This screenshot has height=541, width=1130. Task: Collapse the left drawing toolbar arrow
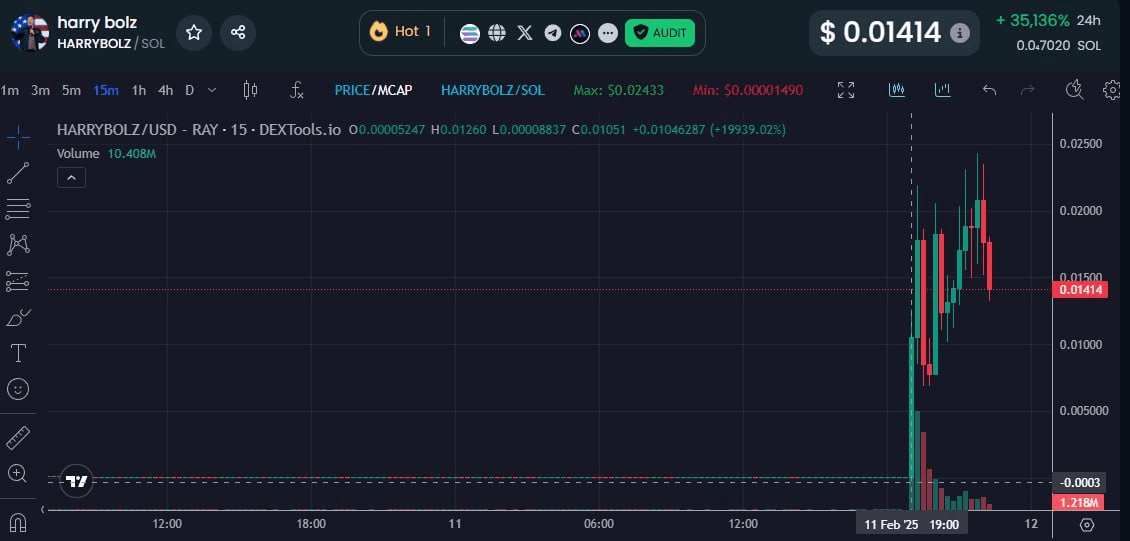pyautogui.click(x=43, y=510)
